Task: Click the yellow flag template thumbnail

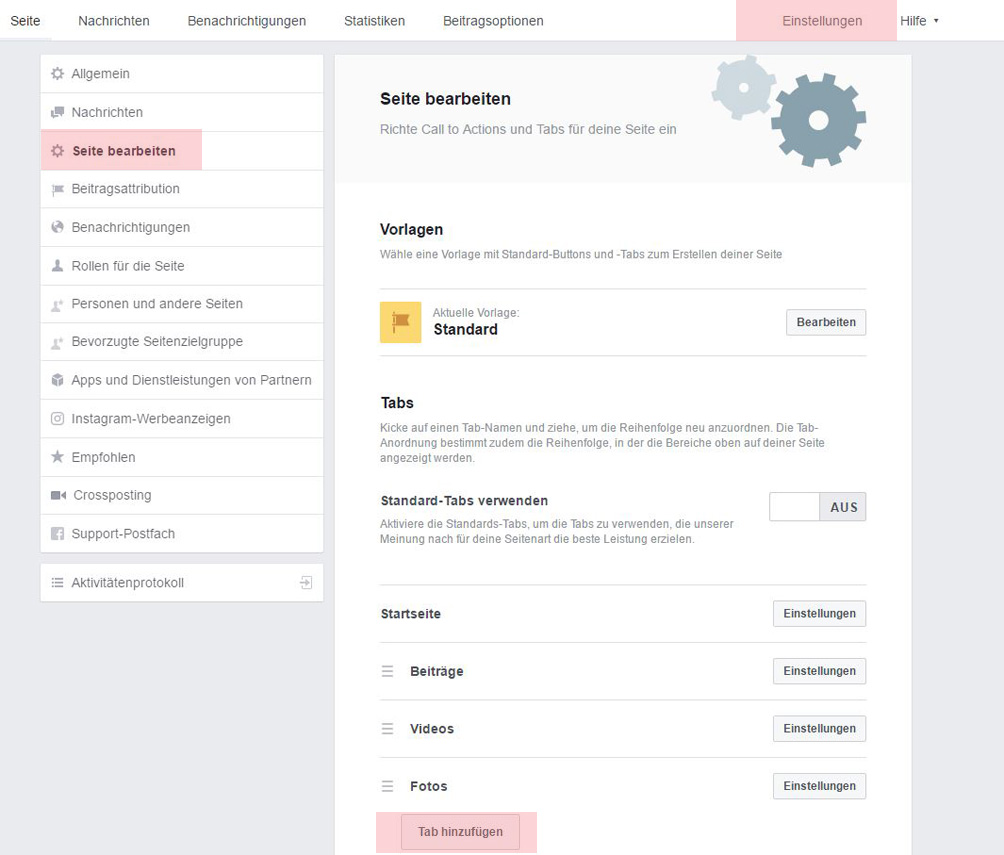Action: point(400,322)
